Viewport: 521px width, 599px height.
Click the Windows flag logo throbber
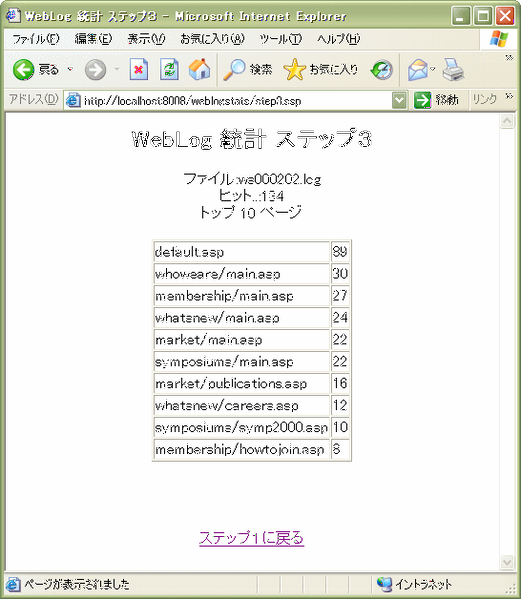[x=500, y=39]
